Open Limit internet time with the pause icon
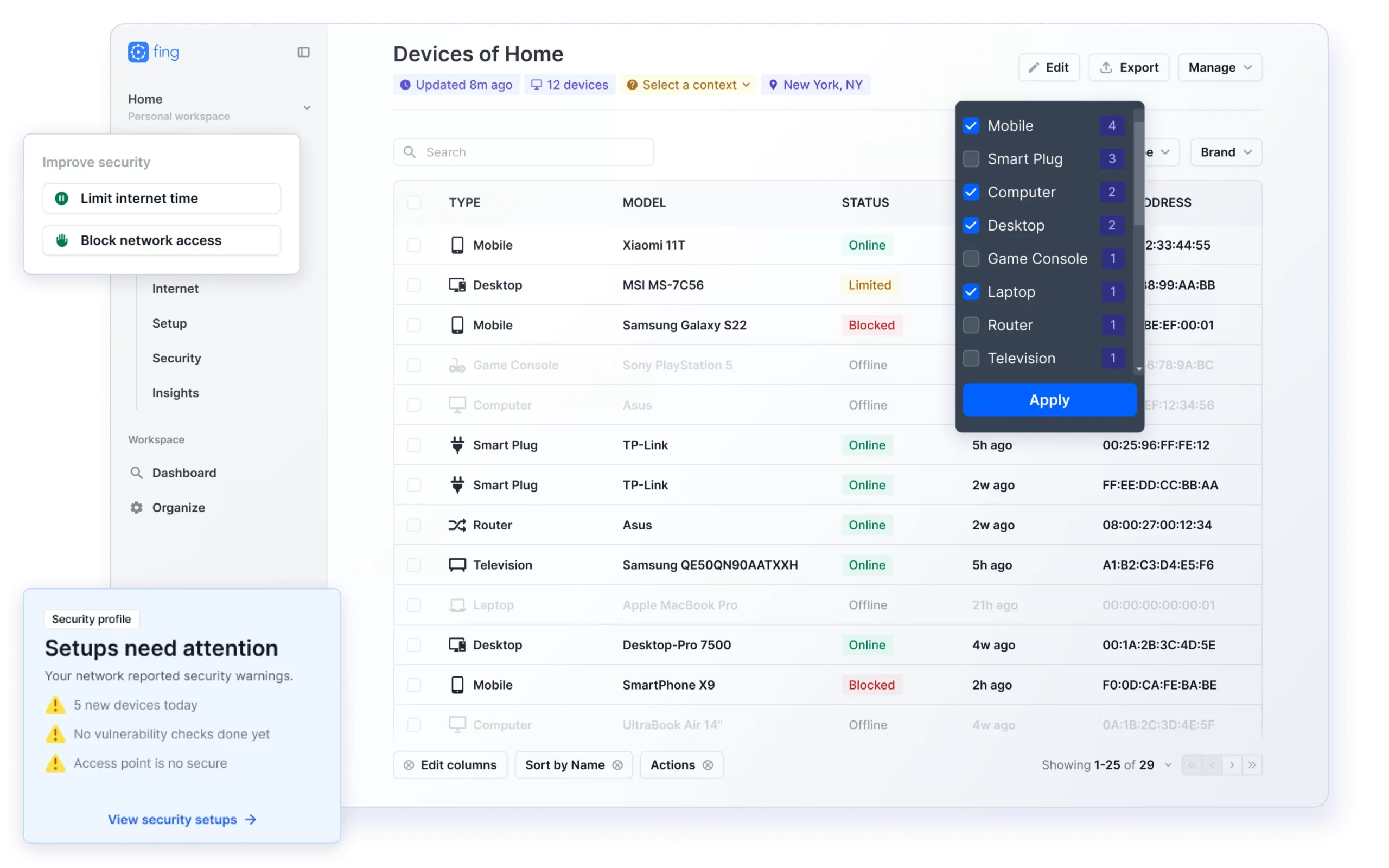Screen dimensions: 1389x868 click(x=61, y=198)
